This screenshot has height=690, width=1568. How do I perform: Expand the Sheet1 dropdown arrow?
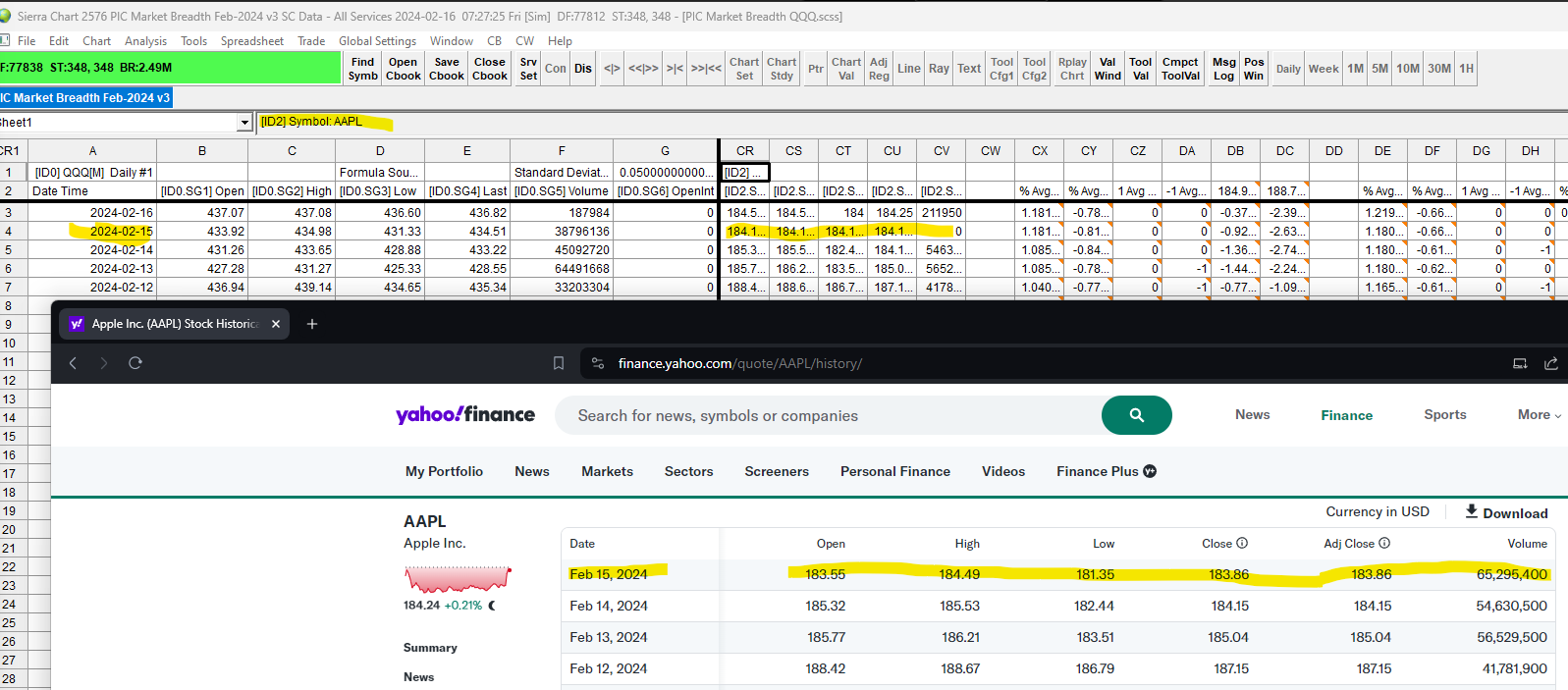point(244,123)
